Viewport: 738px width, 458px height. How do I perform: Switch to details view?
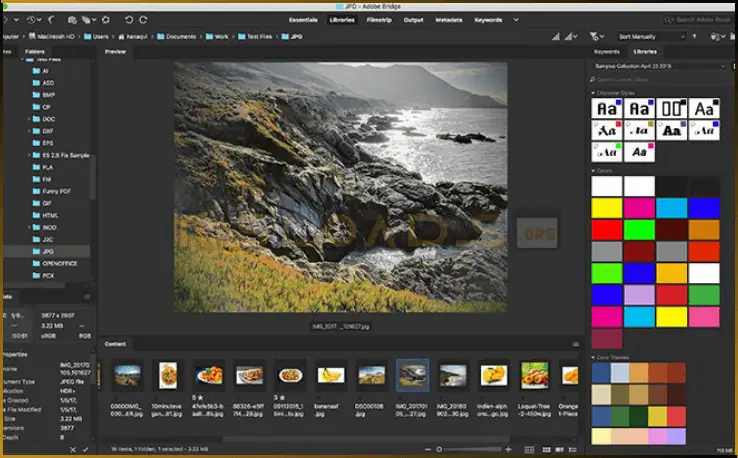[x=560, y=450]
